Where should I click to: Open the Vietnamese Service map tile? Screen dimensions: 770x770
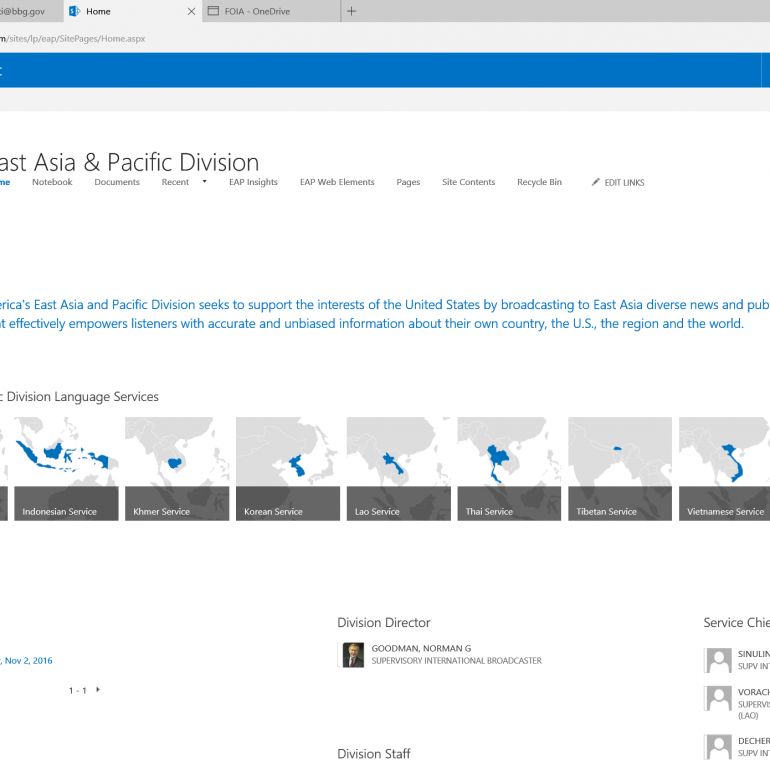coord(724,469)
